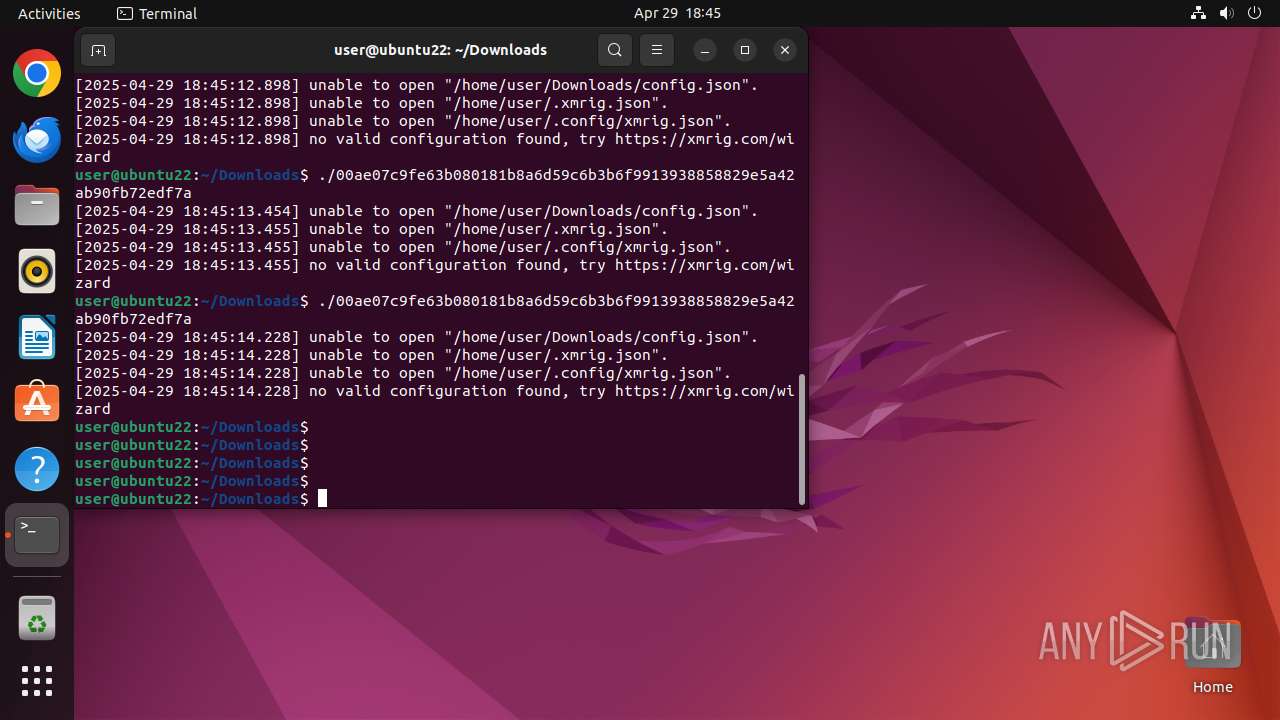Click the network status icon
This screenshot has width=1280, height=720.
coord(1199,13)
